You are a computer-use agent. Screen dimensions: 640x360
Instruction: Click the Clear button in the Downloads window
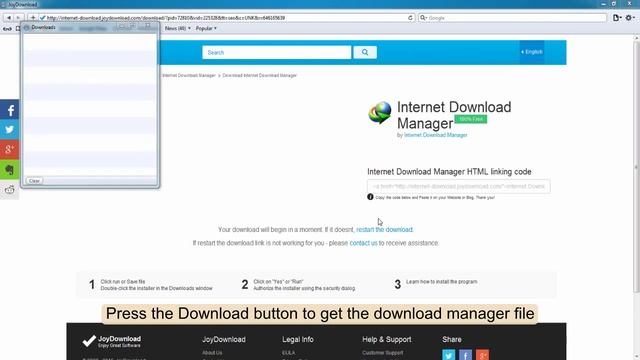(x=34, y=181)
